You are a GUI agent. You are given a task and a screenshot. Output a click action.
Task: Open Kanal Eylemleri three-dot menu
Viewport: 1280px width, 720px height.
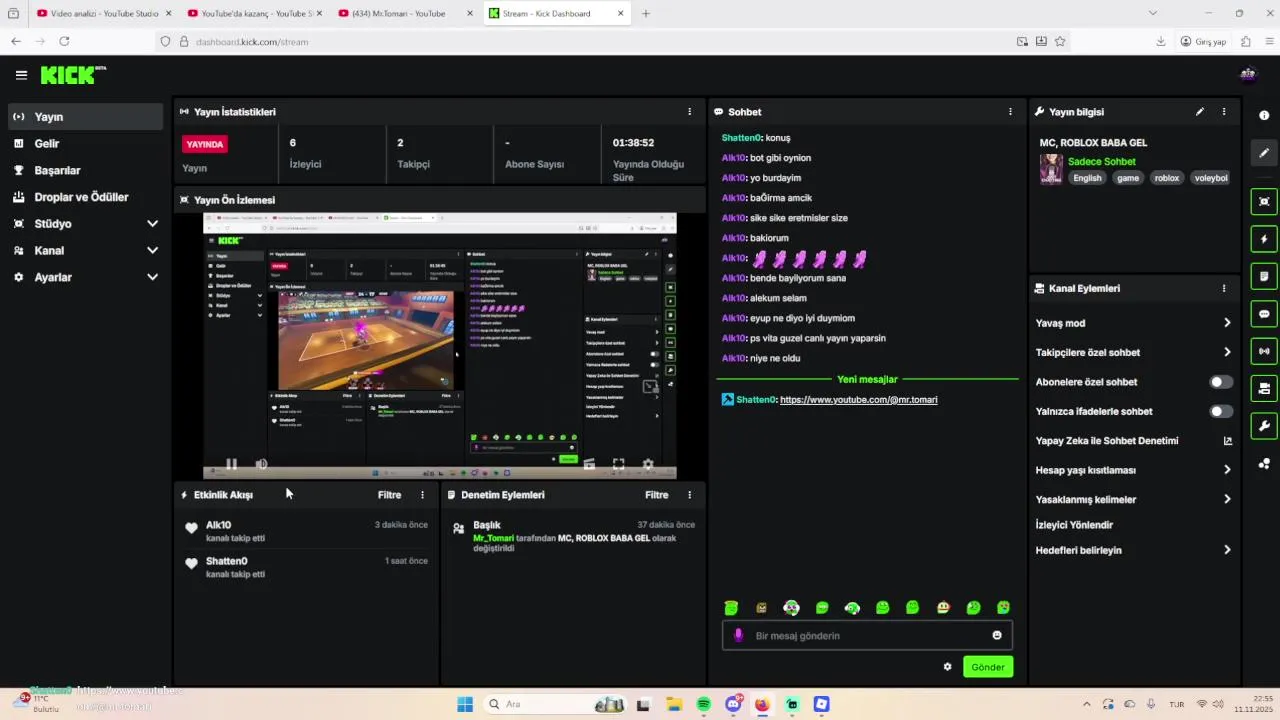(1224, 288)
